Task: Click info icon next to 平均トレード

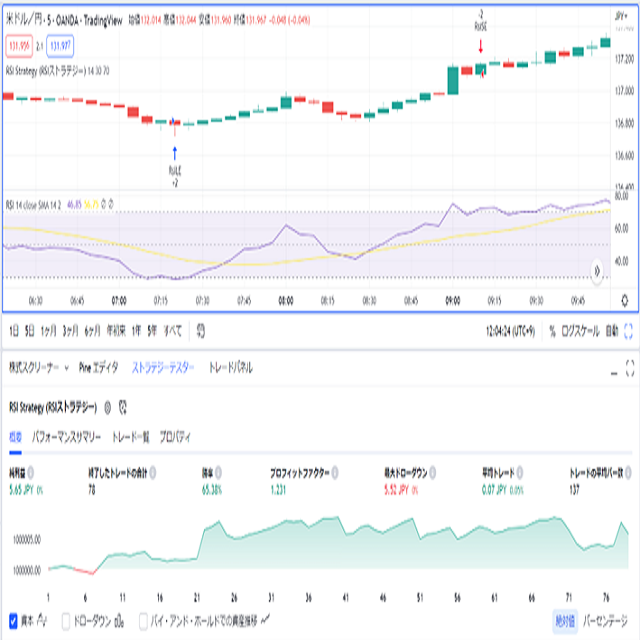Action: pos(520,473)
